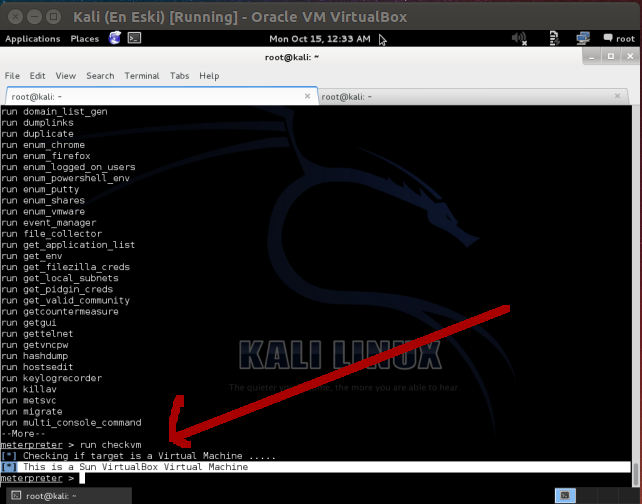642x504 pixels.
Task: Click the 'run multi_console_command' line
Action: [71, 422]
